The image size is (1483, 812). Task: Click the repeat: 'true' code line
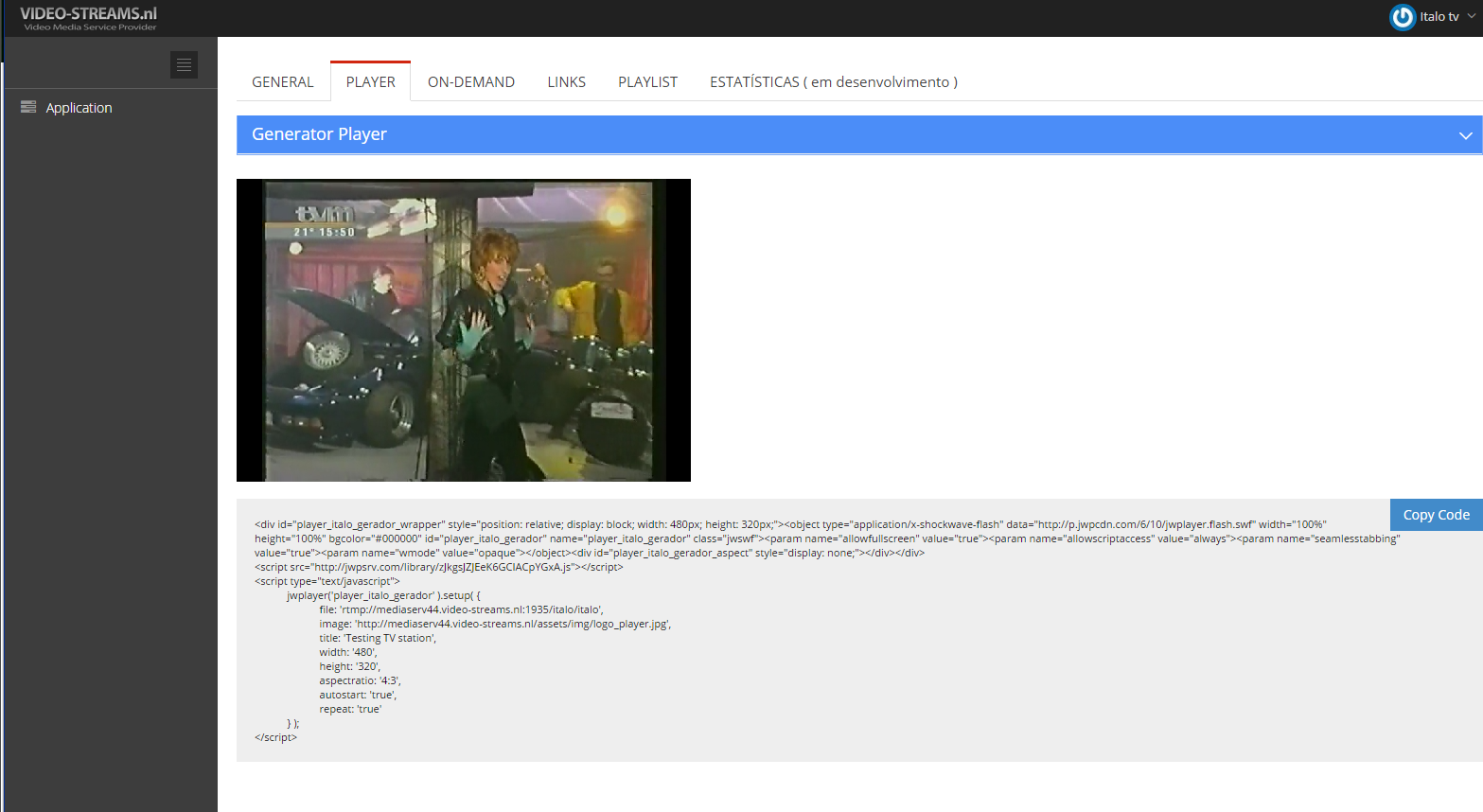tap(350, 710)
